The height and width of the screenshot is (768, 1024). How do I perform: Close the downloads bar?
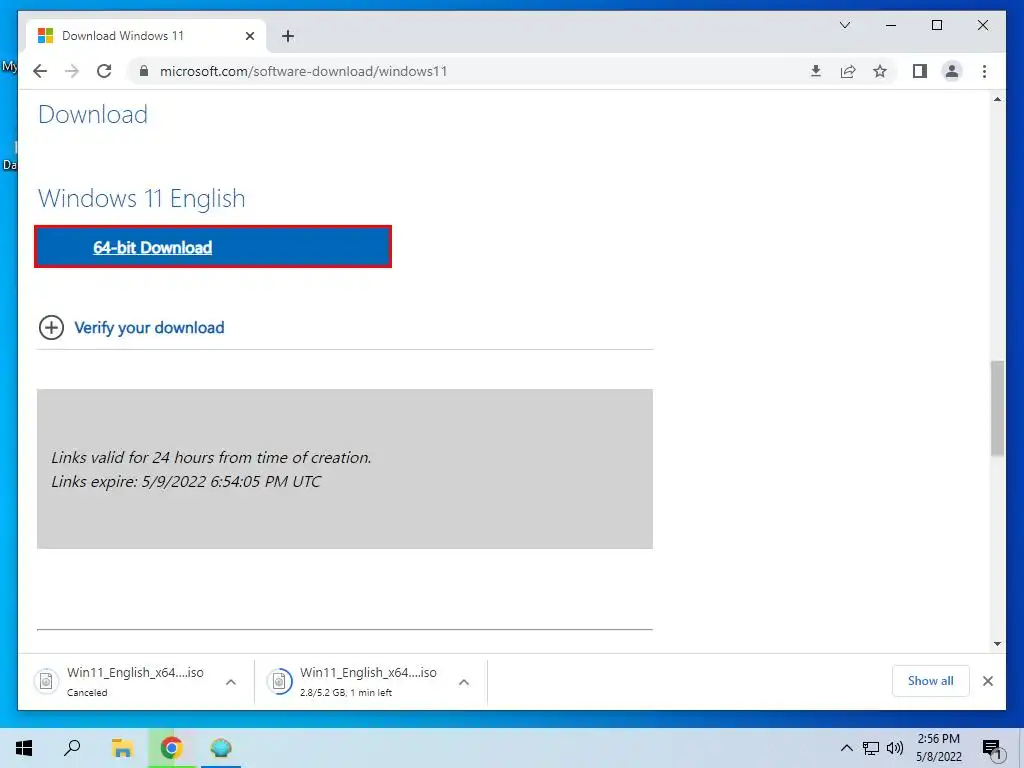[987, 681]
